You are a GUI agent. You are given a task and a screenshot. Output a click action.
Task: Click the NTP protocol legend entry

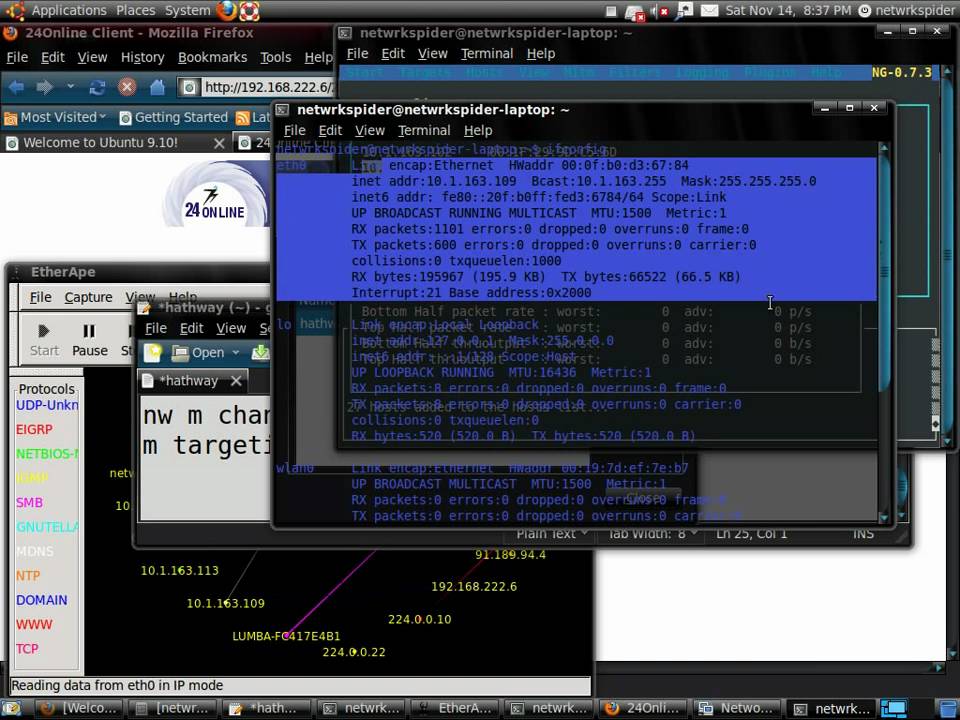(x=28, y=576)
